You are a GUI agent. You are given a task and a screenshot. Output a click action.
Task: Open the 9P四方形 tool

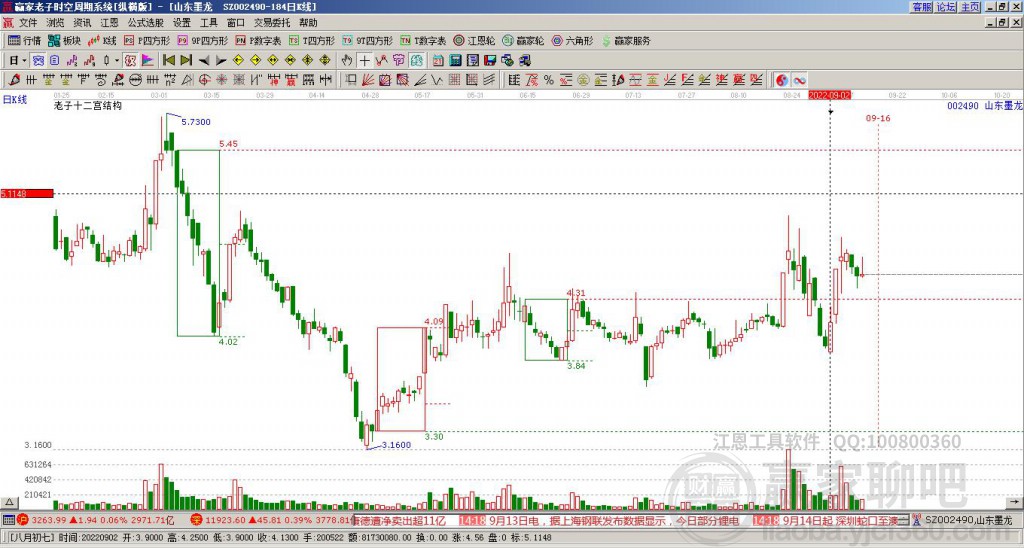[x=203, y=40]
